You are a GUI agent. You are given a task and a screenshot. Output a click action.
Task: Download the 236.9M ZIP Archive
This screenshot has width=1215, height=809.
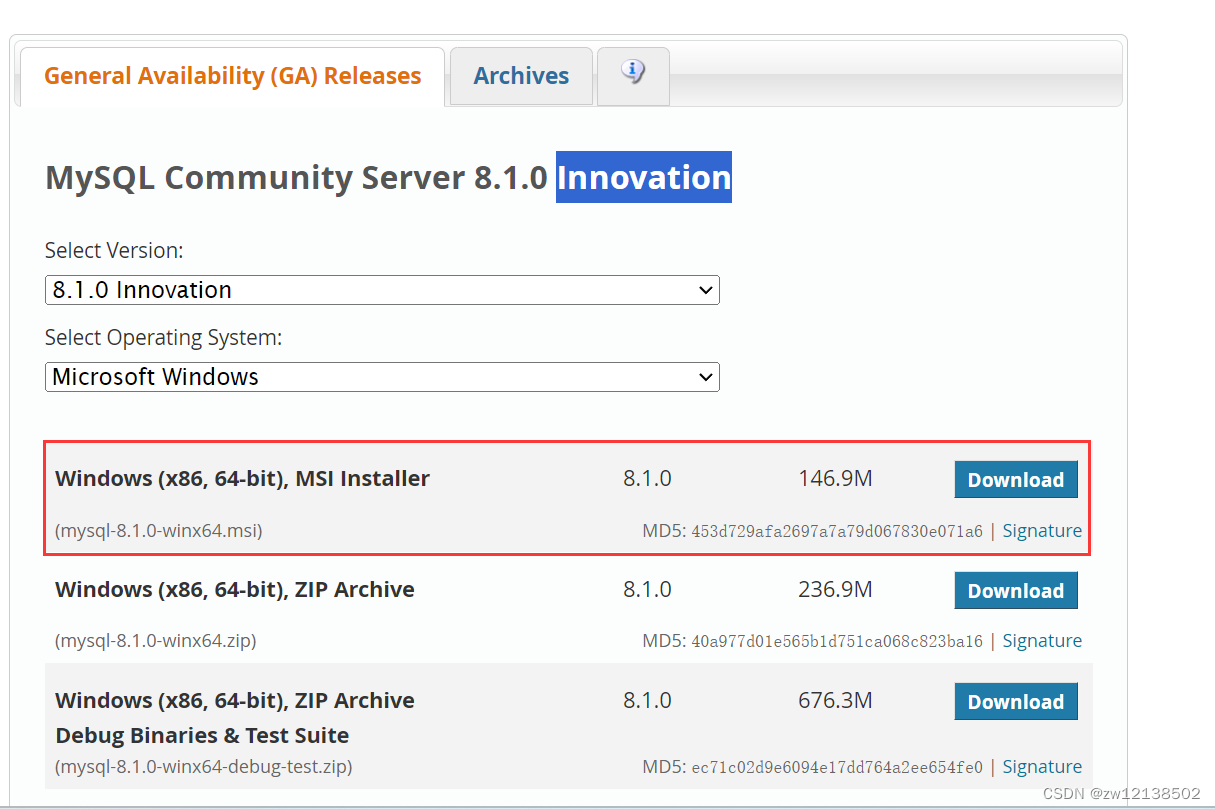(1016, 591)
